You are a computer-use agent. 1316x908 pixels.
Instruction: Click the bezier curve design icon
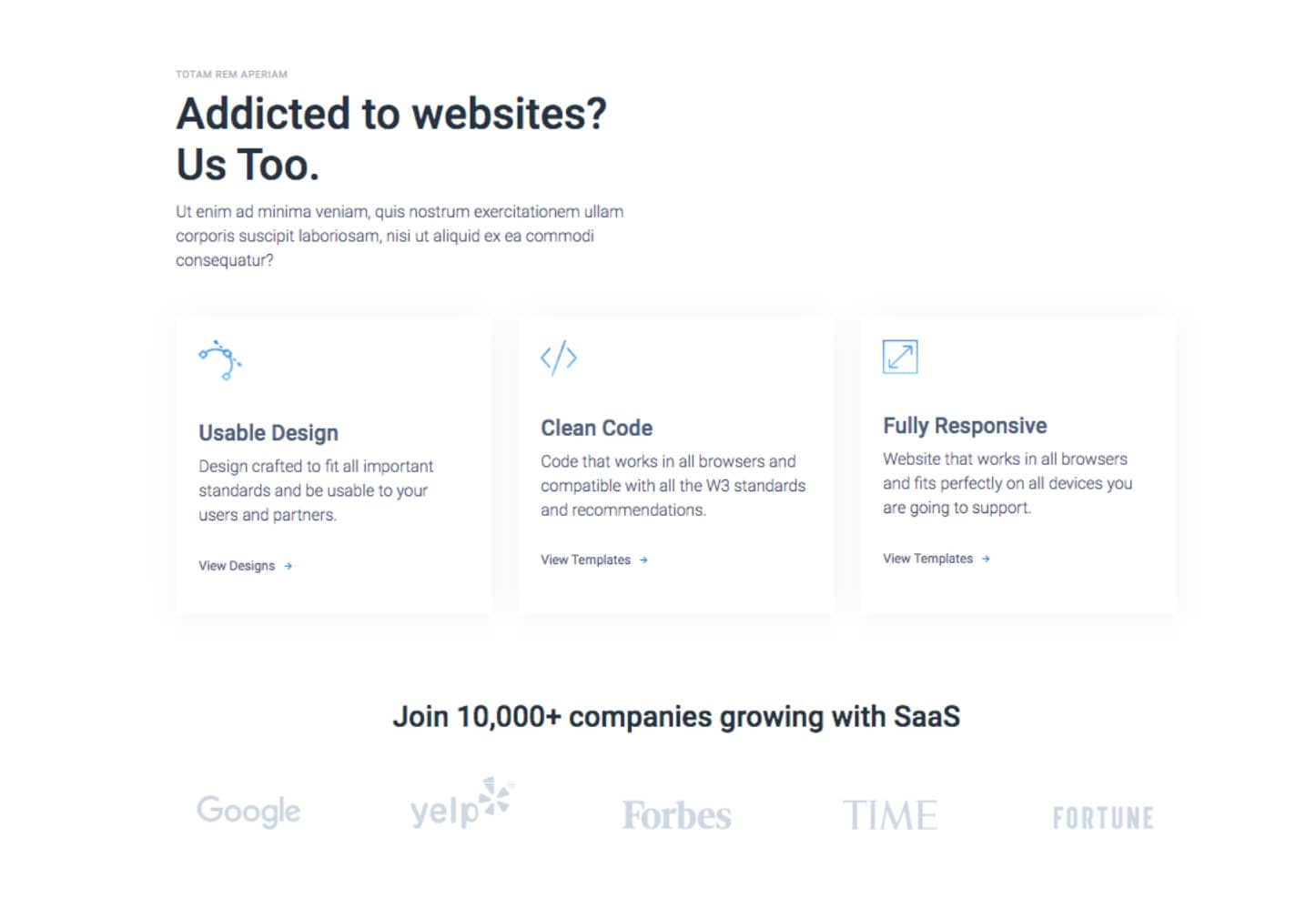tap(220, 359)
